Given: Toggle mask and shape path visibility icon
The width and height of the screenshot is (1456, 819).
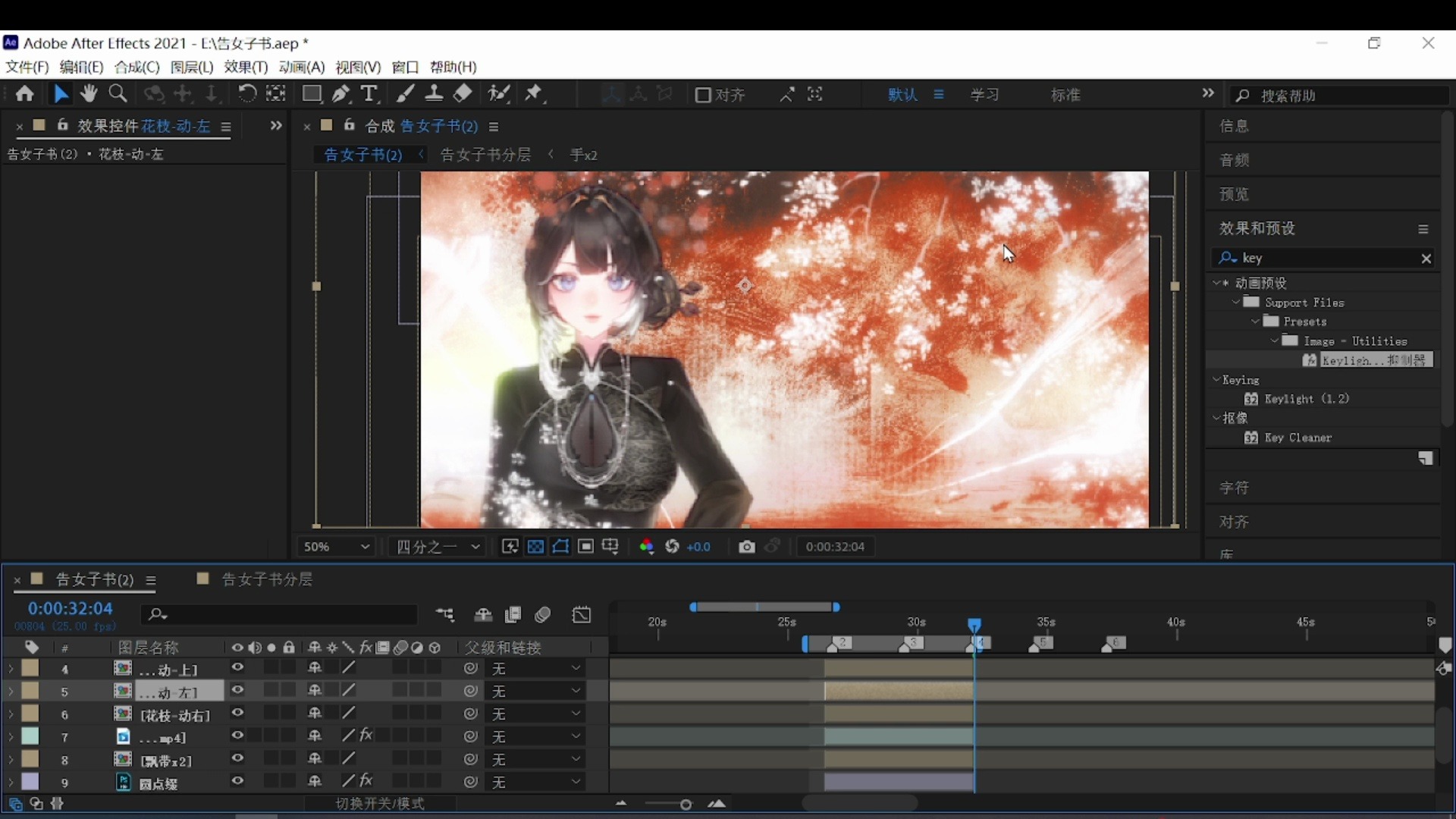Looking at the screenshot, I should [x=560, y=547].
